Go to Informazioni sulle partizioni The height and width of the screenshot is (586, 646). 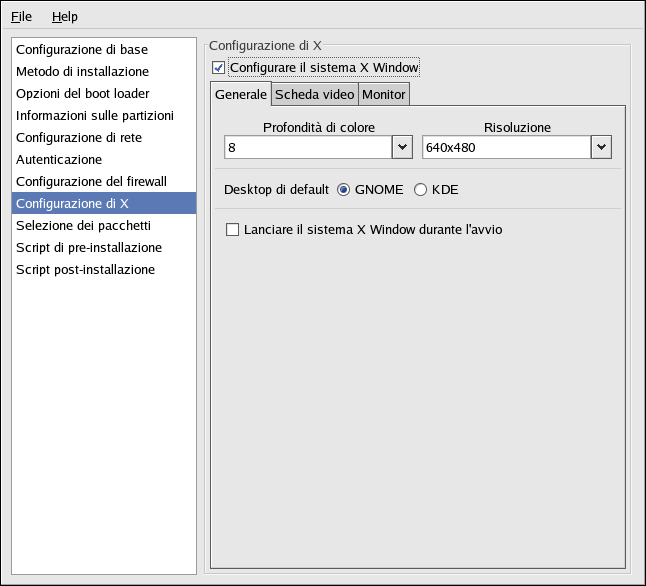[x=95, y=116]
